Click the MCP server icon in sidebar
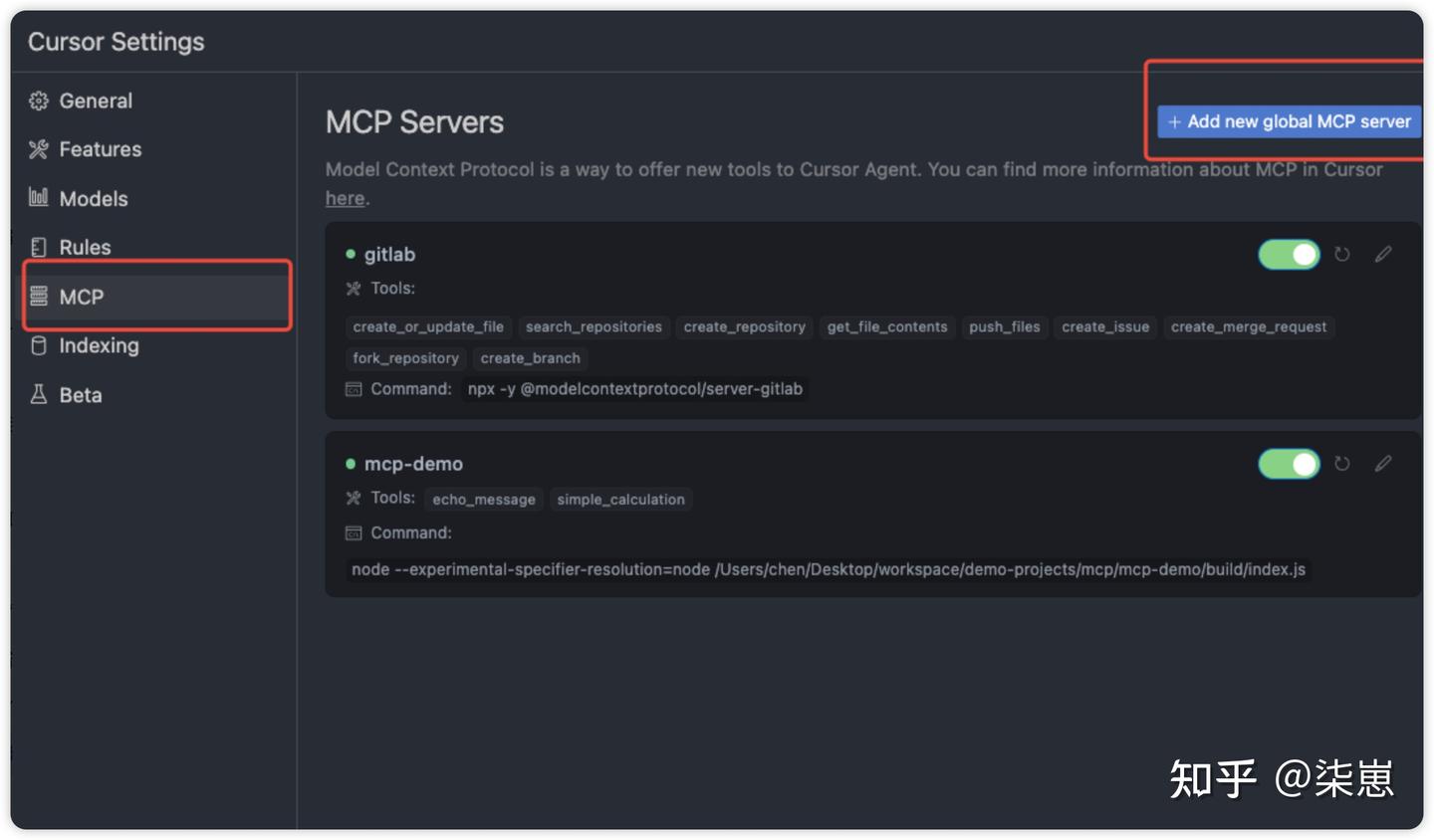The image size is (1434, 840). point(39,296)
